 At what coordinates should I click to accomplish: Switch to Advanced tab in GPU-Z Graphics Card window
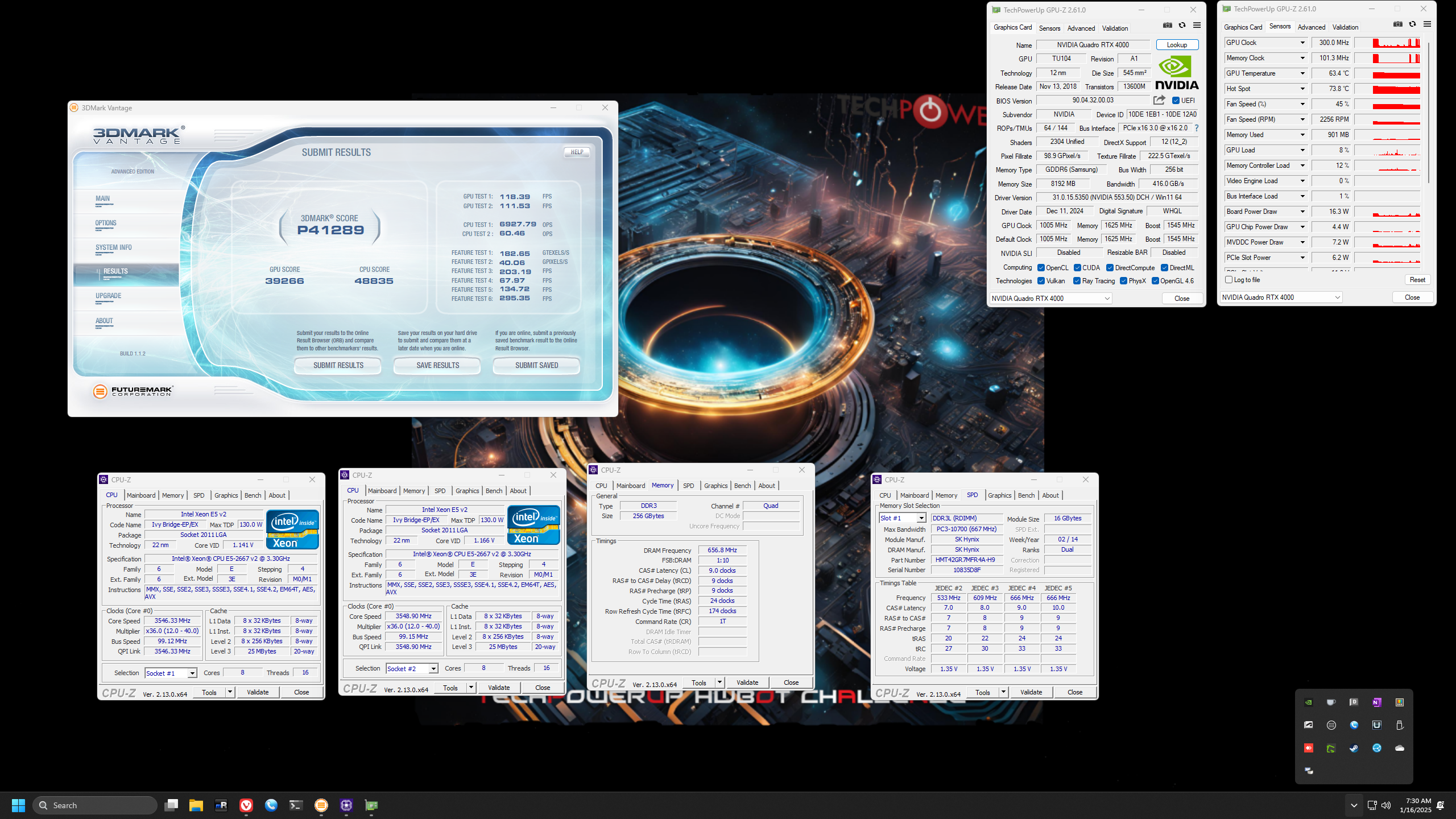(x=1081, y=28)
